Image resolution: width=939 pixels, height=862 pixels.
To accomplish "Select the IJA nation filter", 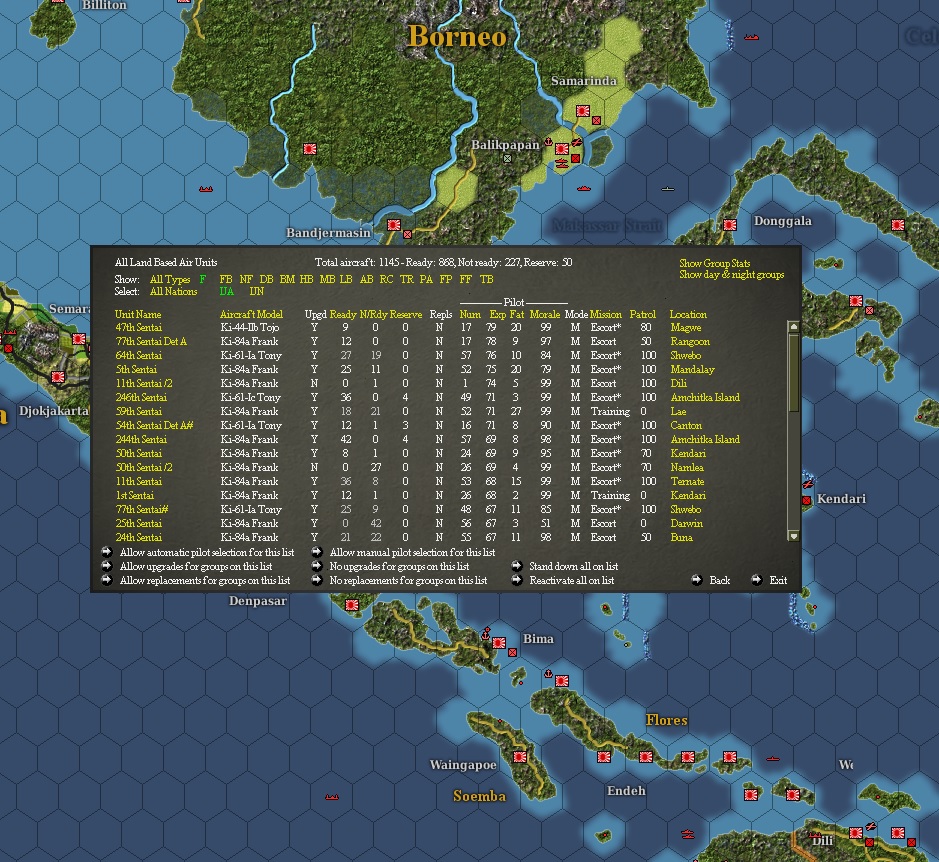I will point(226,291).
